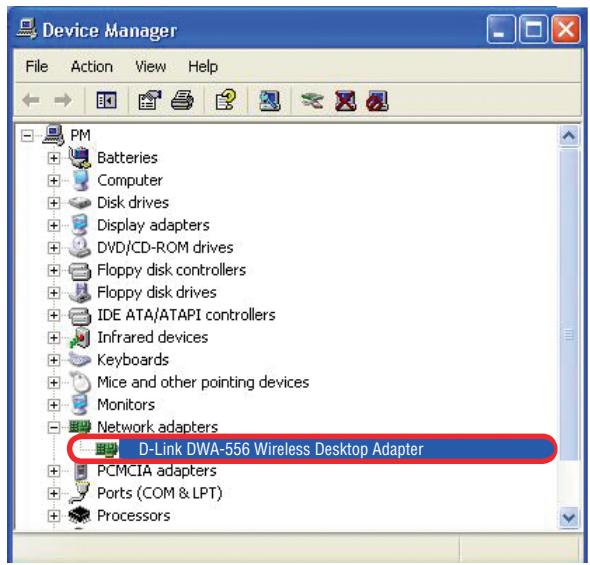590x565 pixels.
Task: Expand the Keyboards node
Action: coord(53,360)
